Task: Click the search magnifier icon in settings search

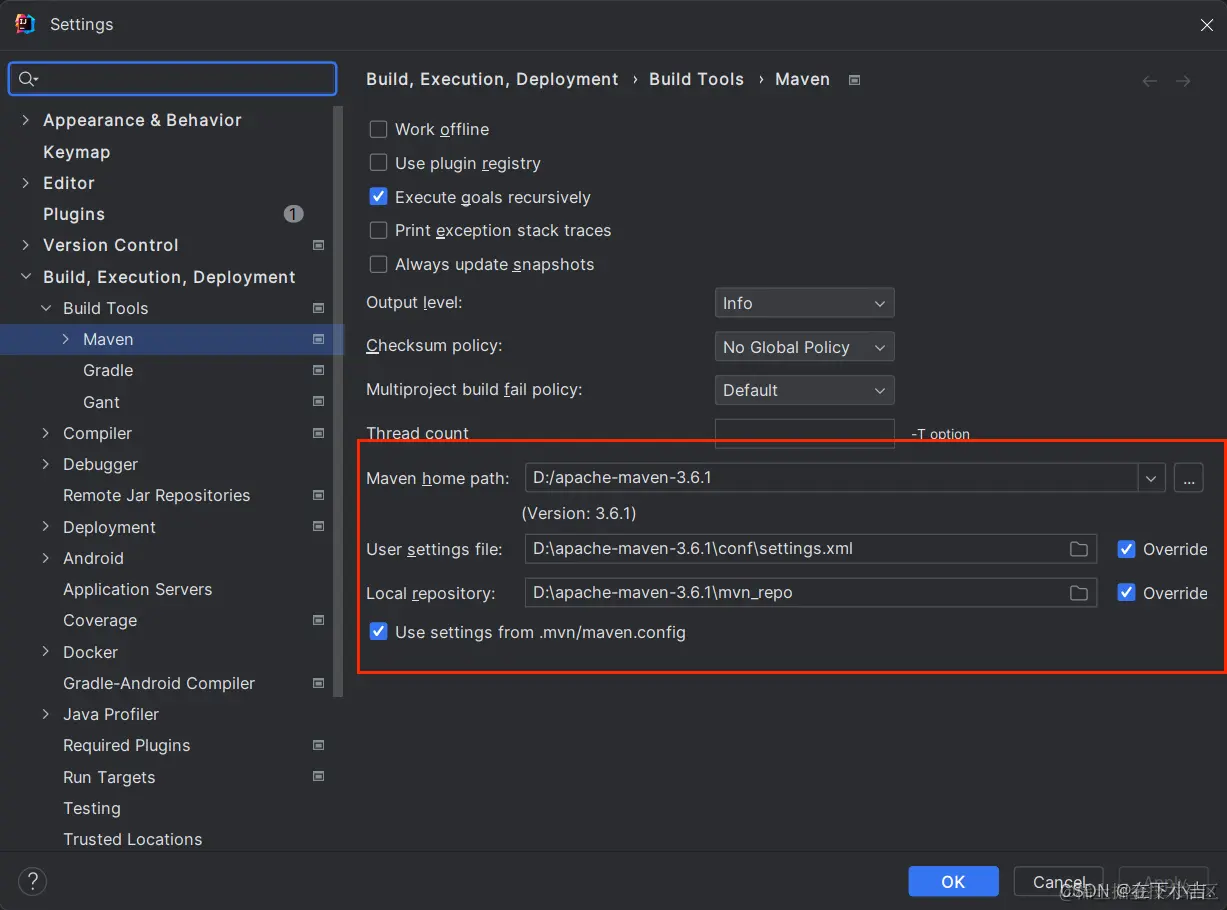Action: tap(27, 79)
